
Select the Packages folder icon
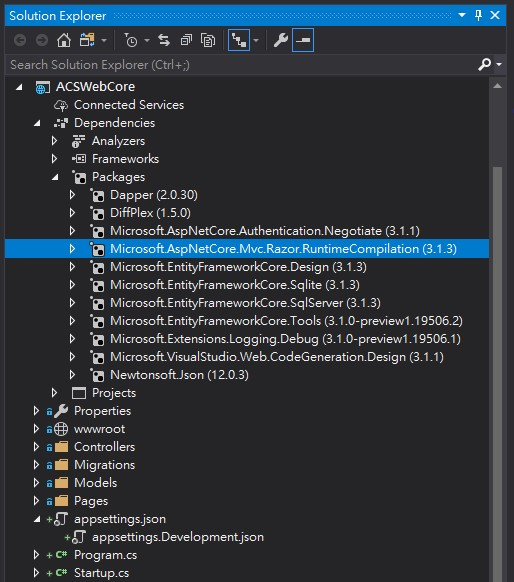[79, 177]
